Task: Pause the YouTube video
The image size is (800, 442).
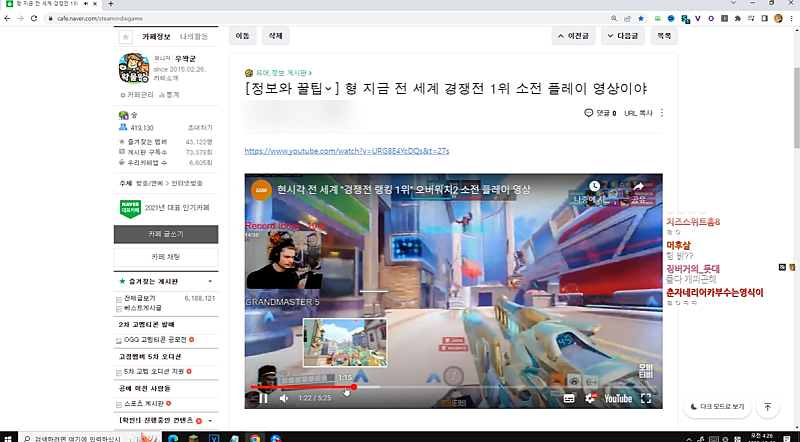Action: 263,398
